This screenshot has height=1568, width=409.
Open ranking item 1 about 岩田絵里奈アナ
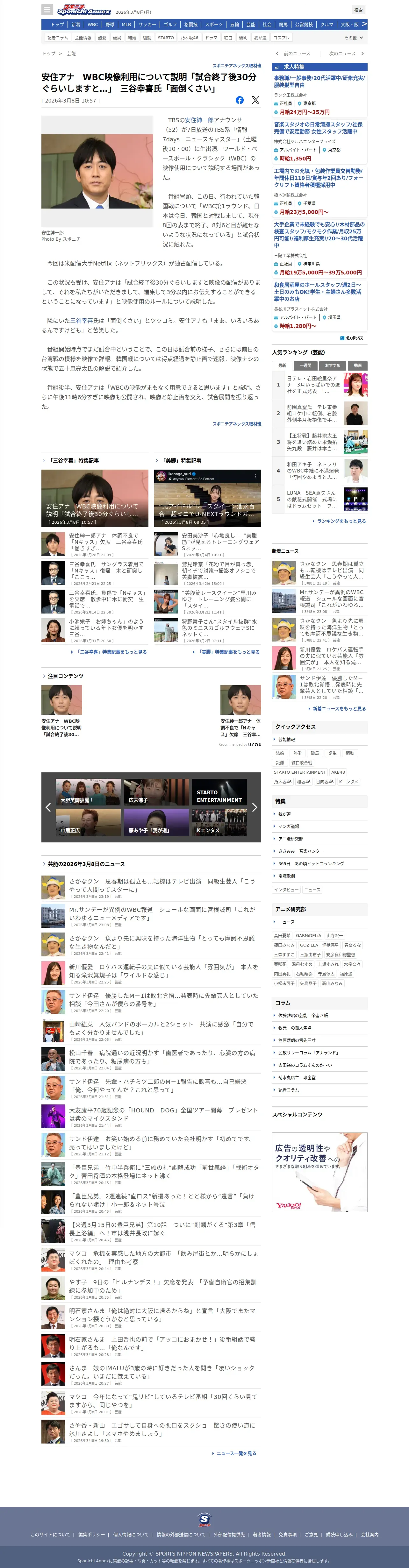tap(319, 385)
